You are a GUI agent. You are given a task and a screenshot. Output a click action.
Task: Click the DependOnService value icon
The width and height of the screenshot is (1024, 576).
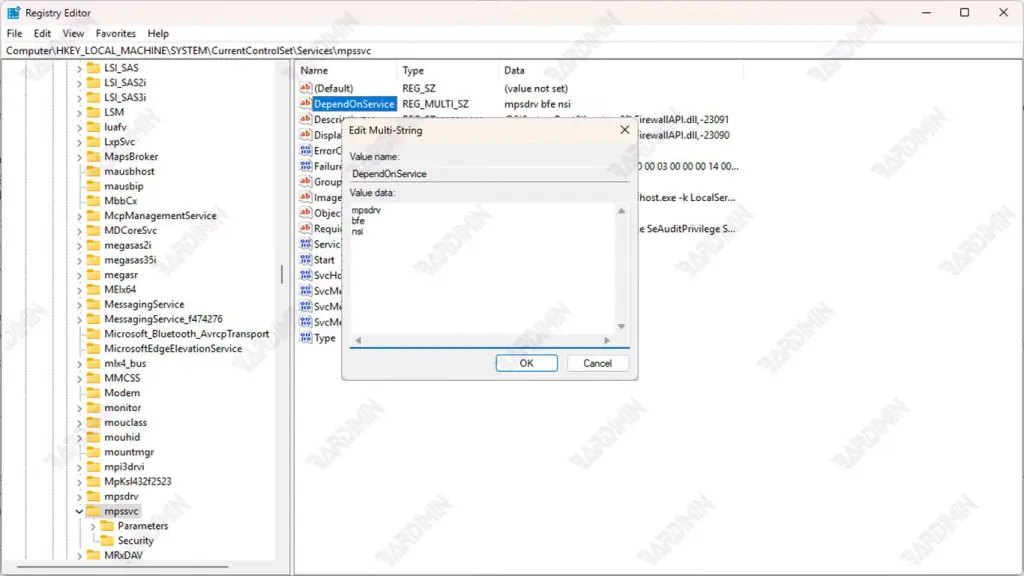click(305, 104)
